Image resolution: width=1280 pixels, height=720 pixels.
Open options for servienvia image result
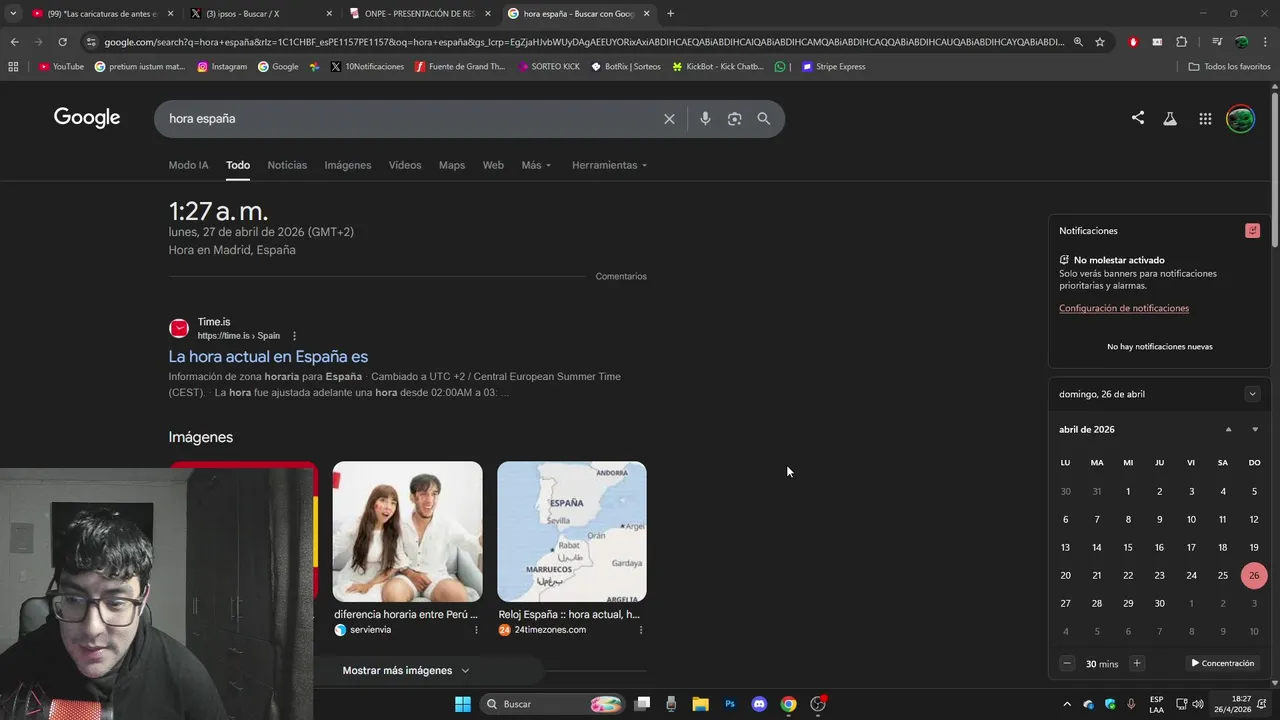coord(476,630)
